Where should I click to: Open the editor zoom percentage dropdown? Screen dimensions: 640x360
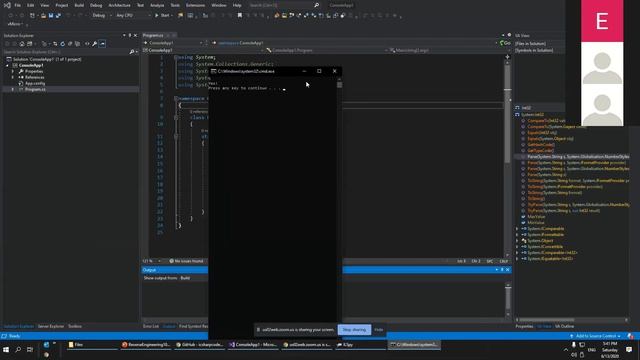tap(152, 261)
